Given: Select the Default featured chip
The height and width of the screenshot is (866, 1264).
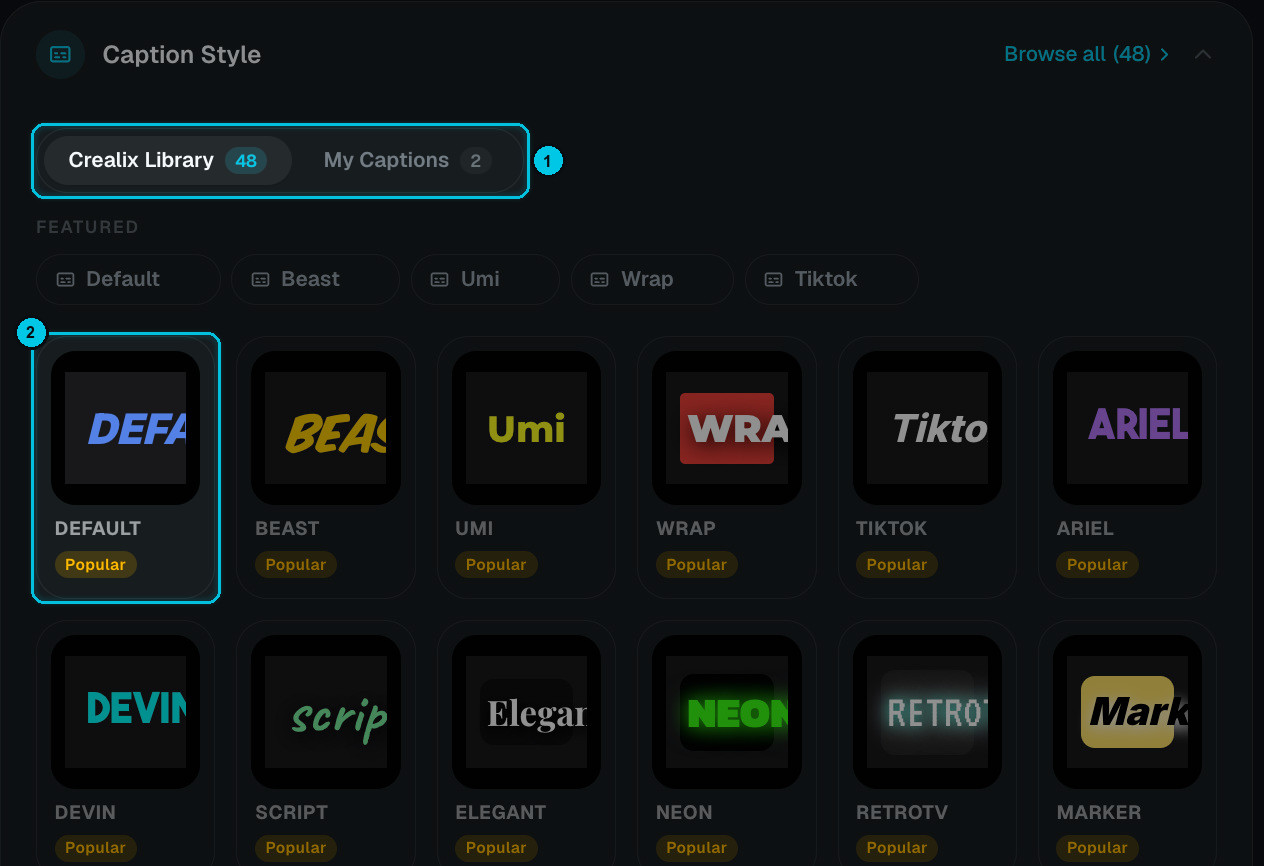Looking at the screenshot, I should [x=128, y=279].
